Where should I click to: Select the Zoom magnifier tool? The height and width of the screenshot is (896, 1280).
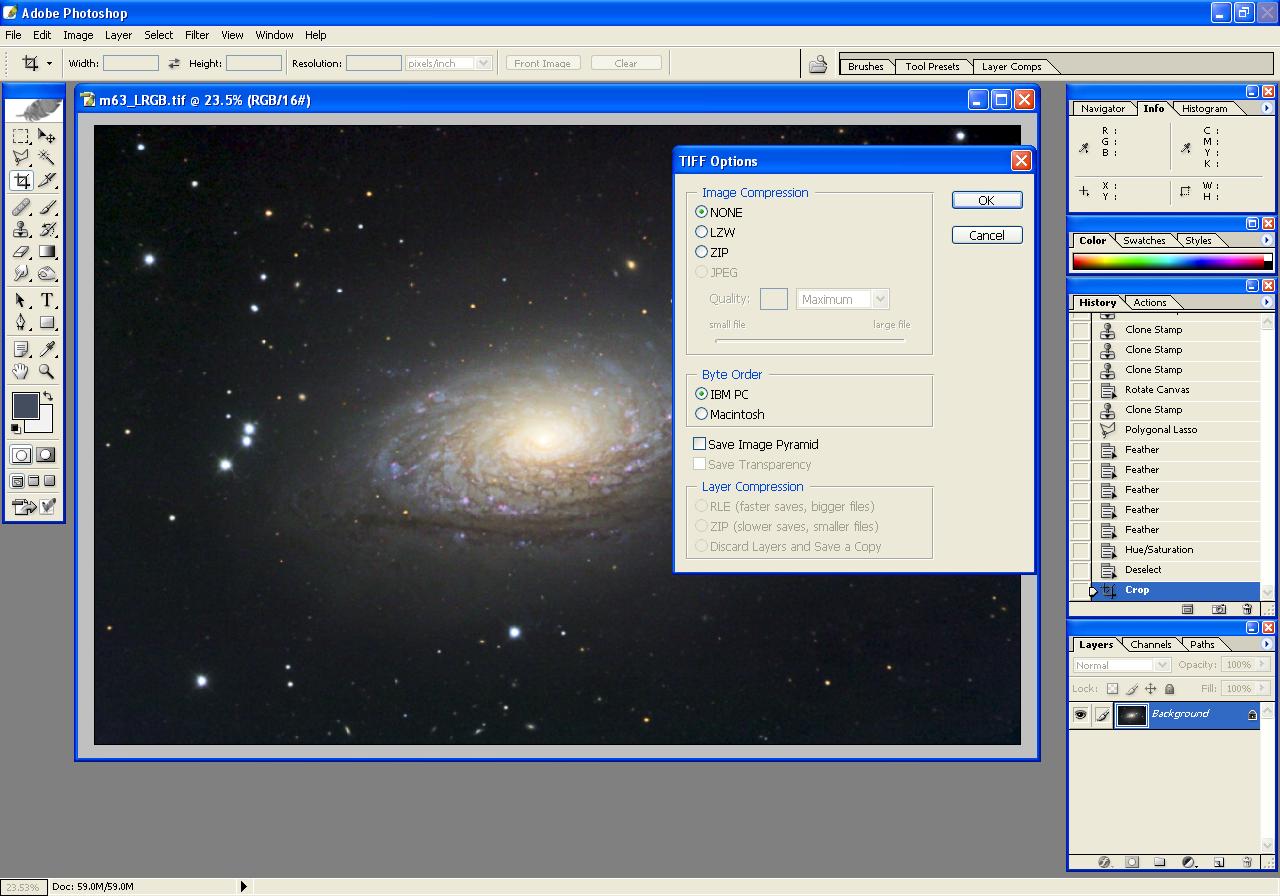point(47,372)
